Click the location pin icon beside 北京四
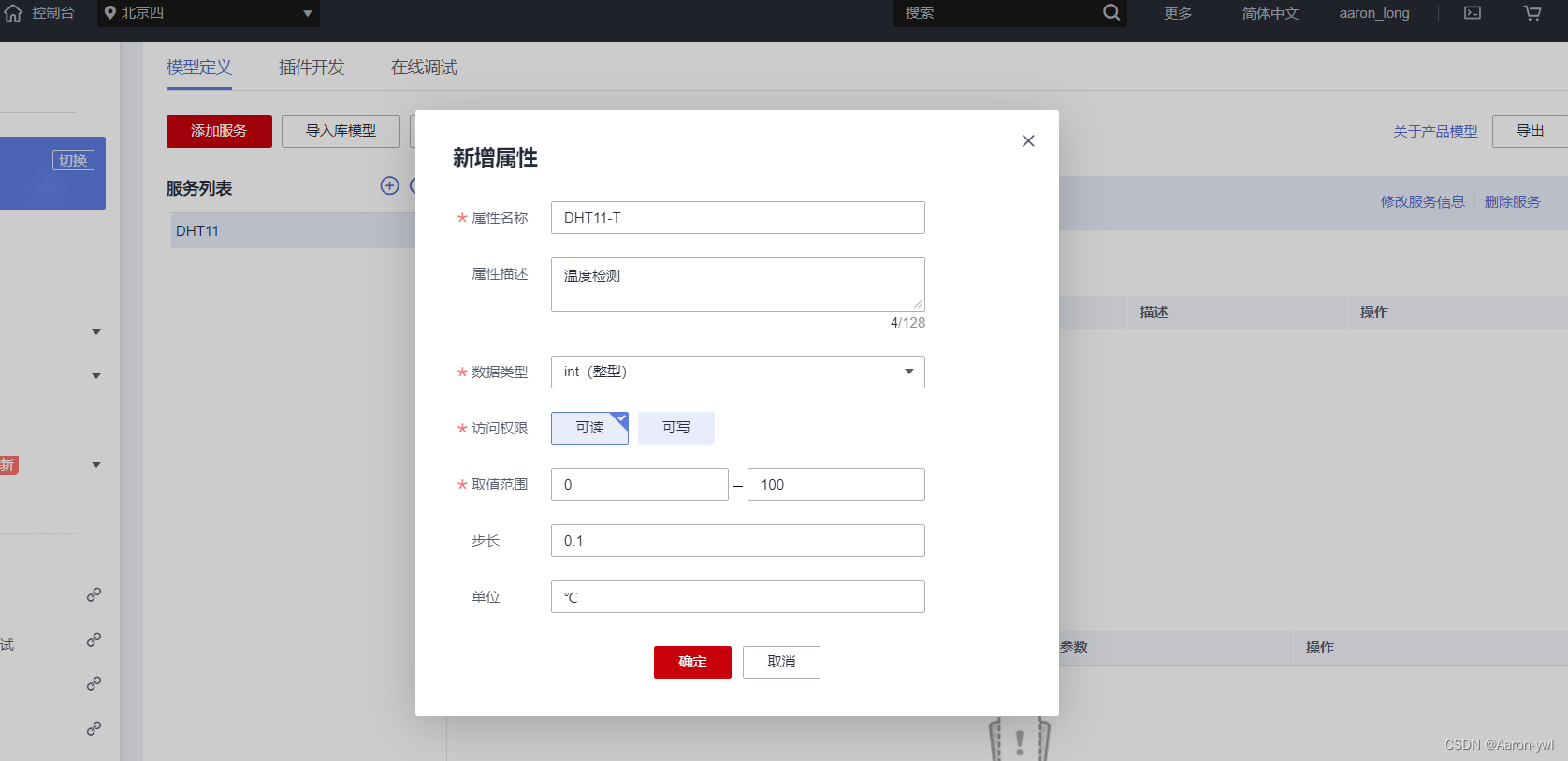 coord(110,13)
